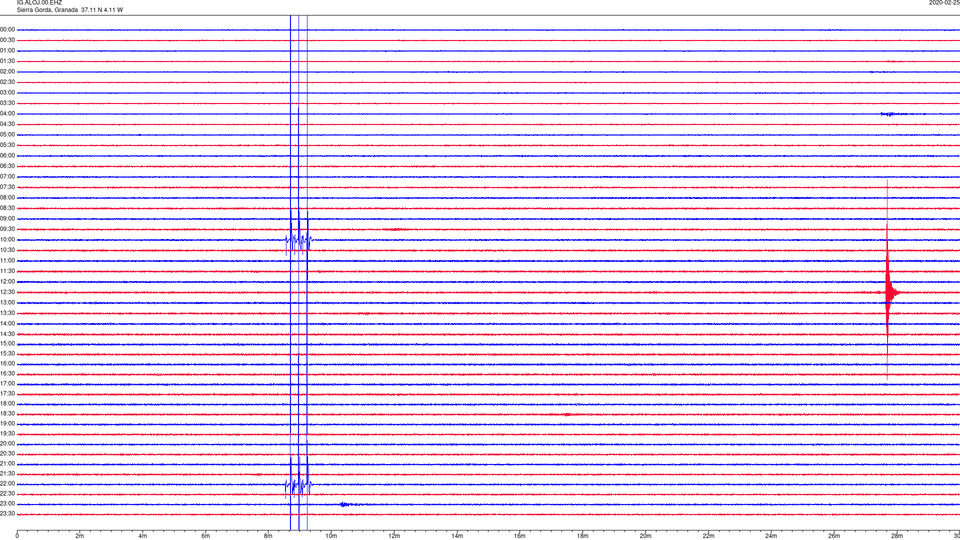The height and width of the screenshot is (540, 960).
Task: Select the 01:30 trace time label
Action: coord(7,61)
